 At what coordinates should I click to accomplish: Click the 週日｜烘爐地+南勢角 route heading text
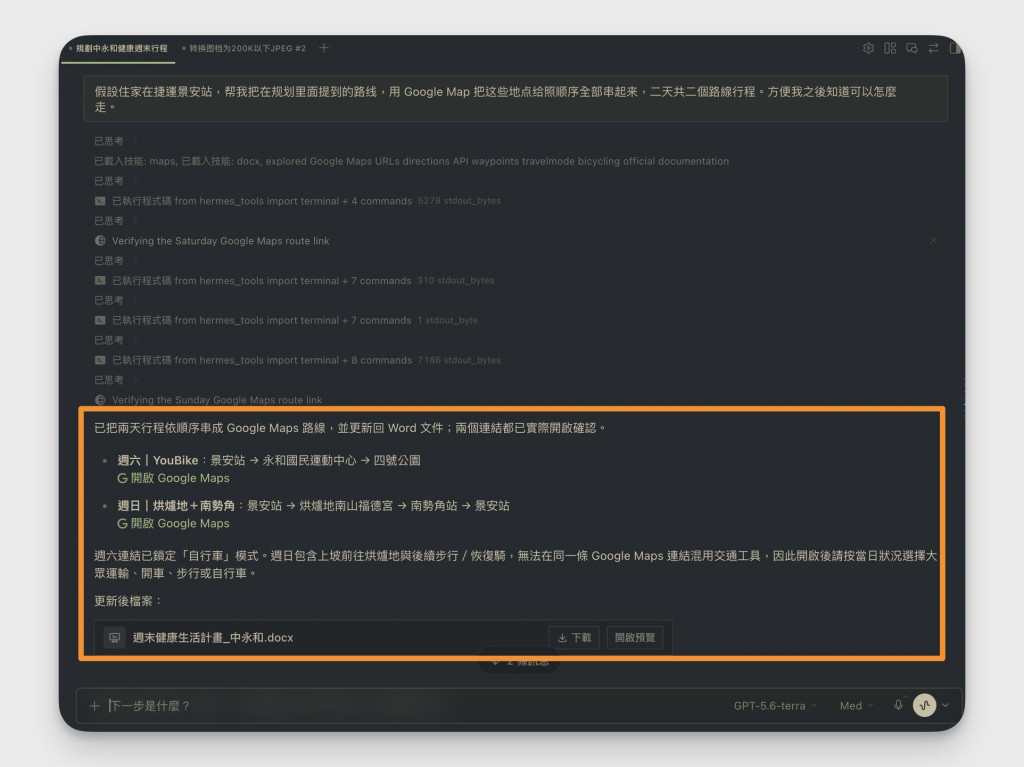pyautogui.click(x=176, y=506)
